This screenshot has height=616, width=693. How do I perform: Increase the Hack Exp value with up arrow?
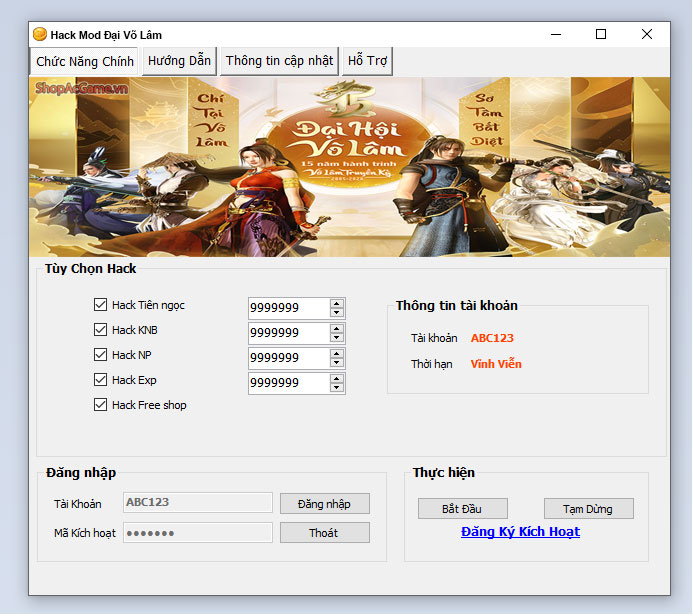pos(337,379)
